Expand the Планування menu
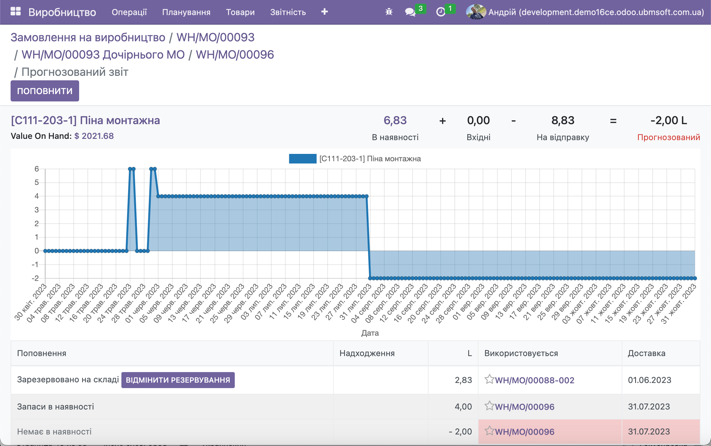Viewport: 711px width, 446px height. (x=186, y=12)
